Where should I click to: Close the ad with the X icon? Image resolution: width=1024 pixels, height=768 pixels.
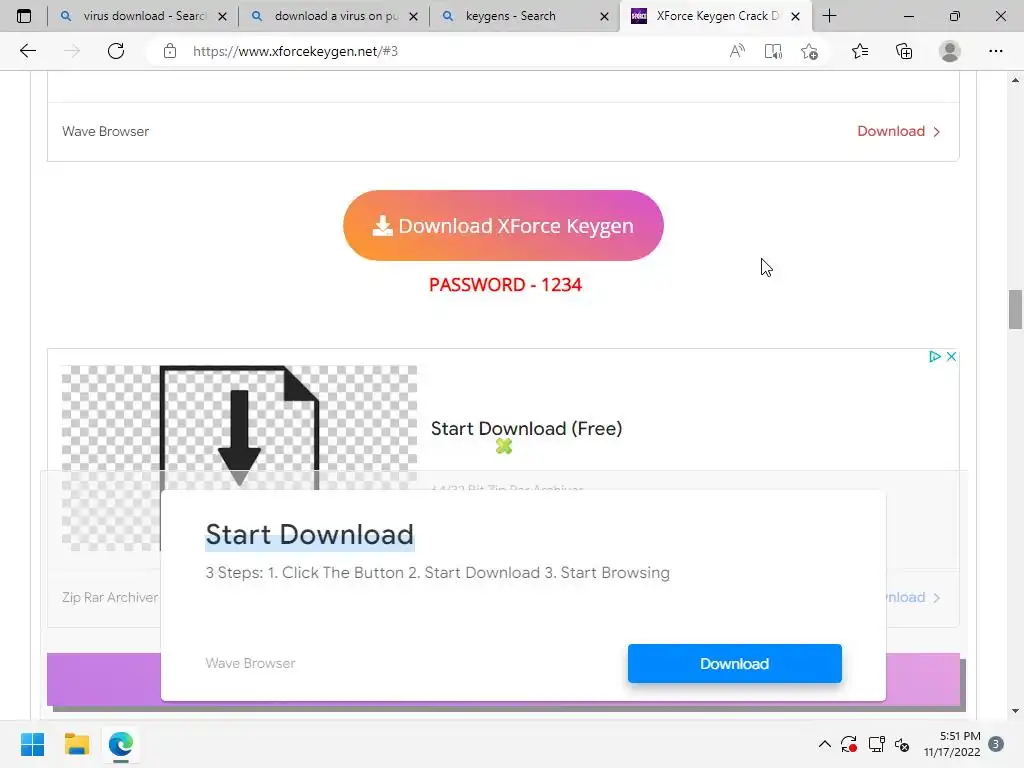pos(952,357)
